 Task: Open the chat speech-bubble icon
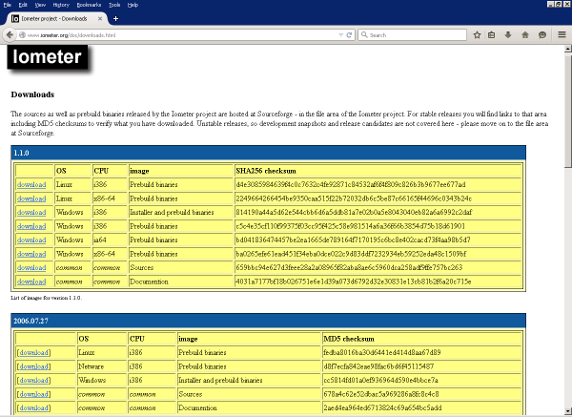pyautogui.click(x=542, y=35)
